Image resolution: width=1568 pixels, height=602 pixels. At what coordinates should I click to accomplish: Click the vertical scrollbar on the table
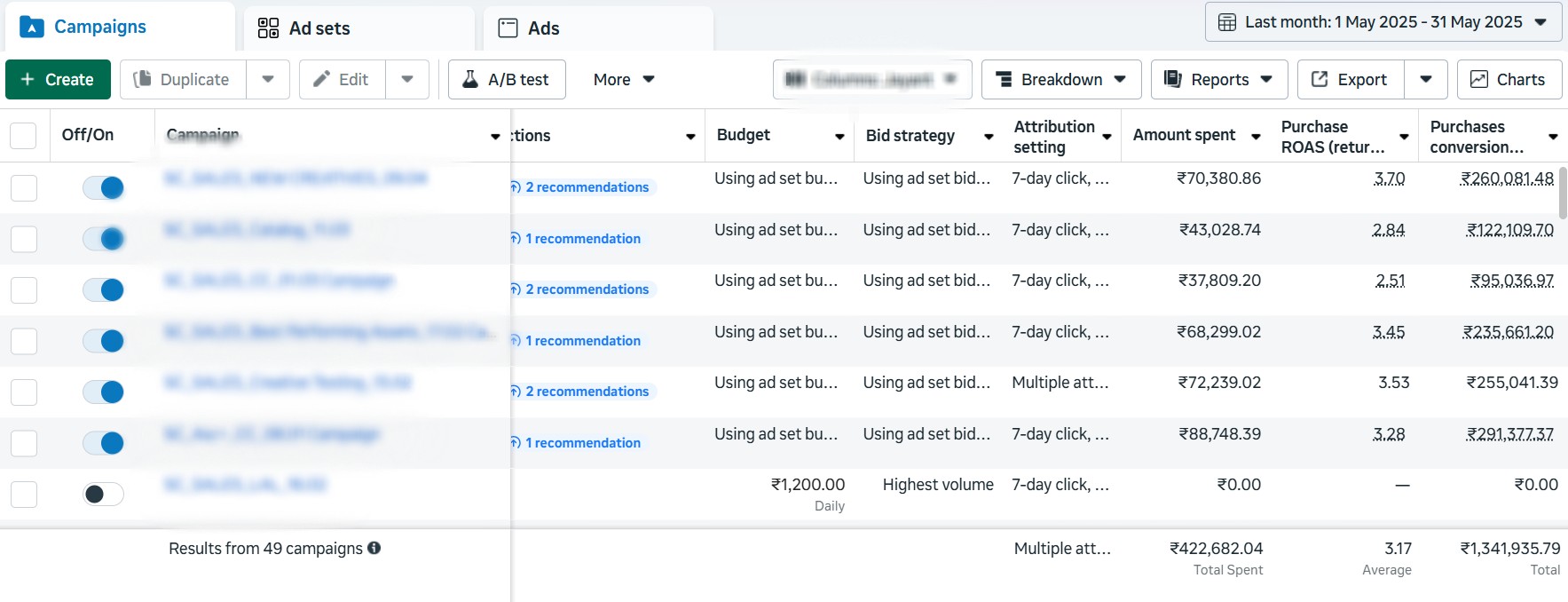click(1563, 192)
